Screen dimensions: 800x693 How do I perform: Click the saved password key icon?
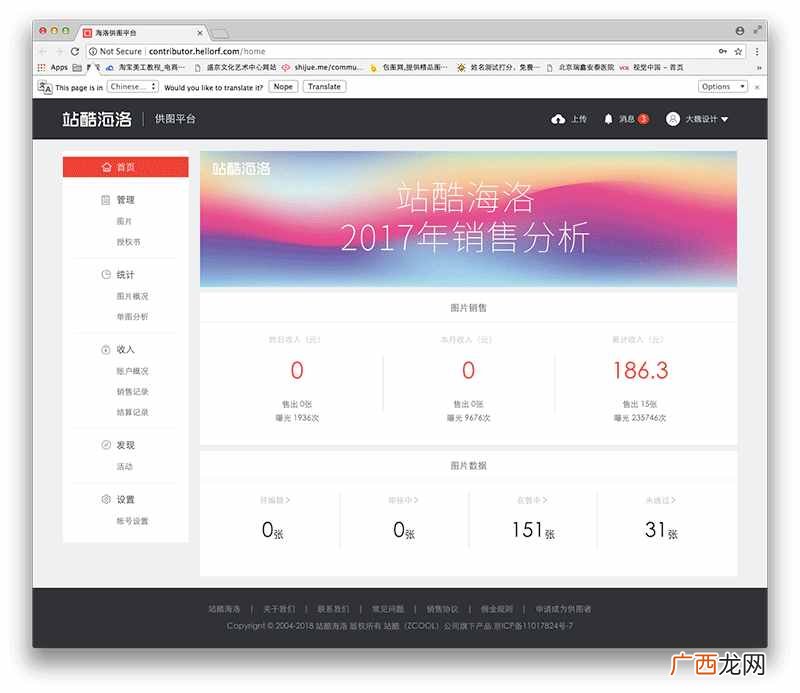[x=722, y=51]
